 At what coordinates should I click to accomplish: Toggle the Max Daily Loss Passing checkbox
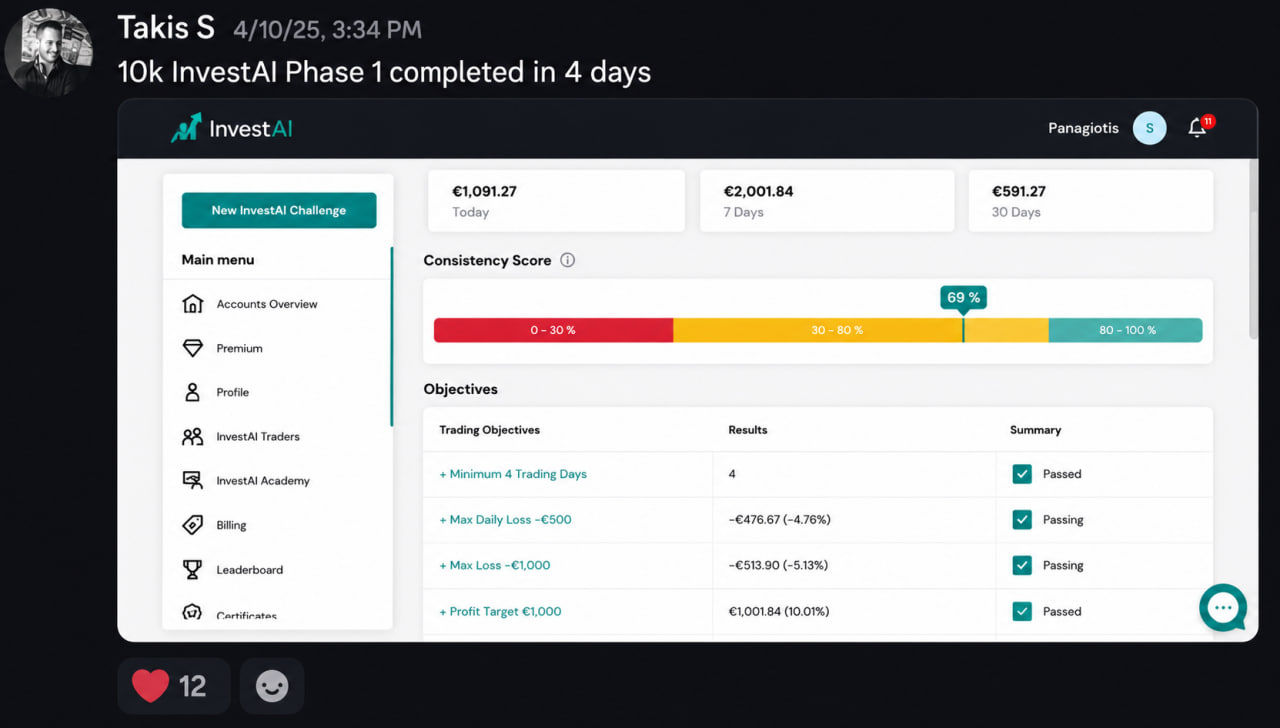1022,520
